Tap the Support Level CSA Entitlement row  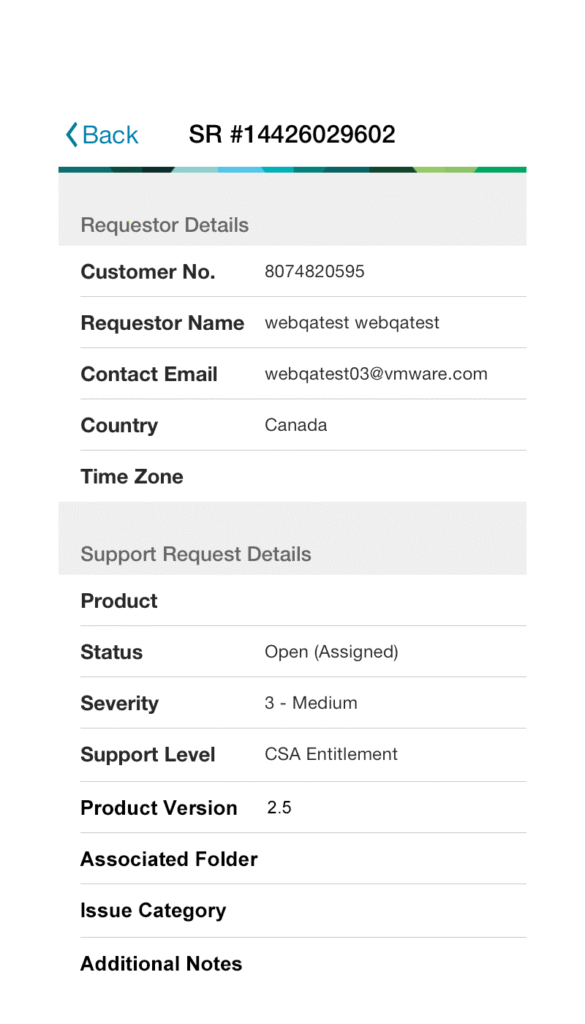292,755
